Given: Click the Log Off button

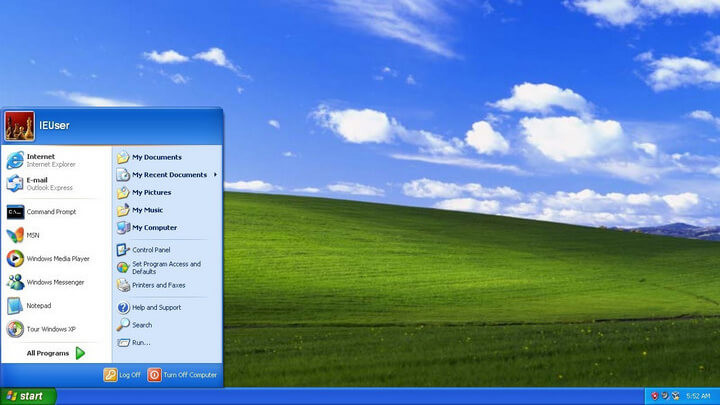Looking at the screenshot, I should 122,375.
